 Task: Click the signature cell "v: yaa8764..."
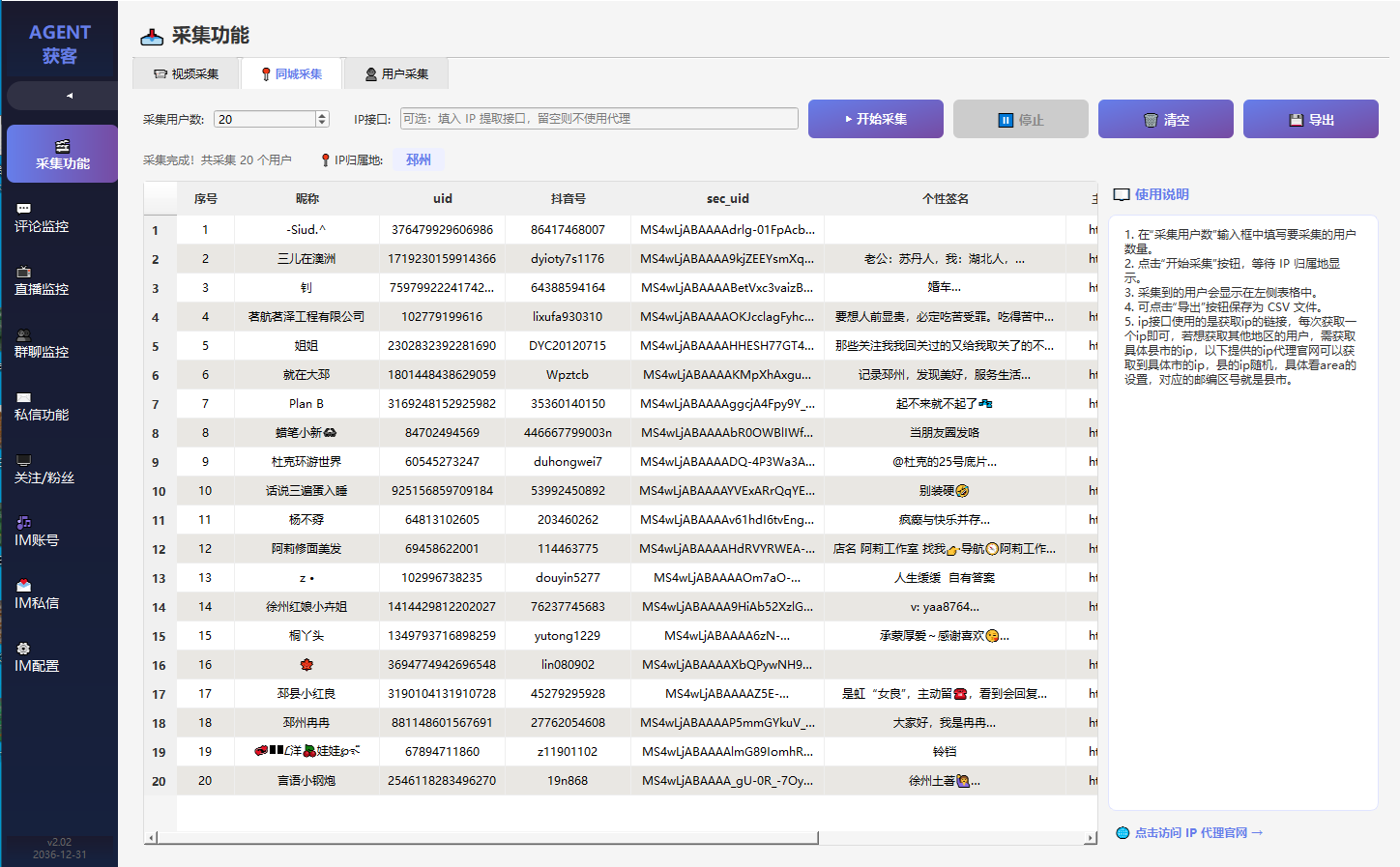coord(945,607)
